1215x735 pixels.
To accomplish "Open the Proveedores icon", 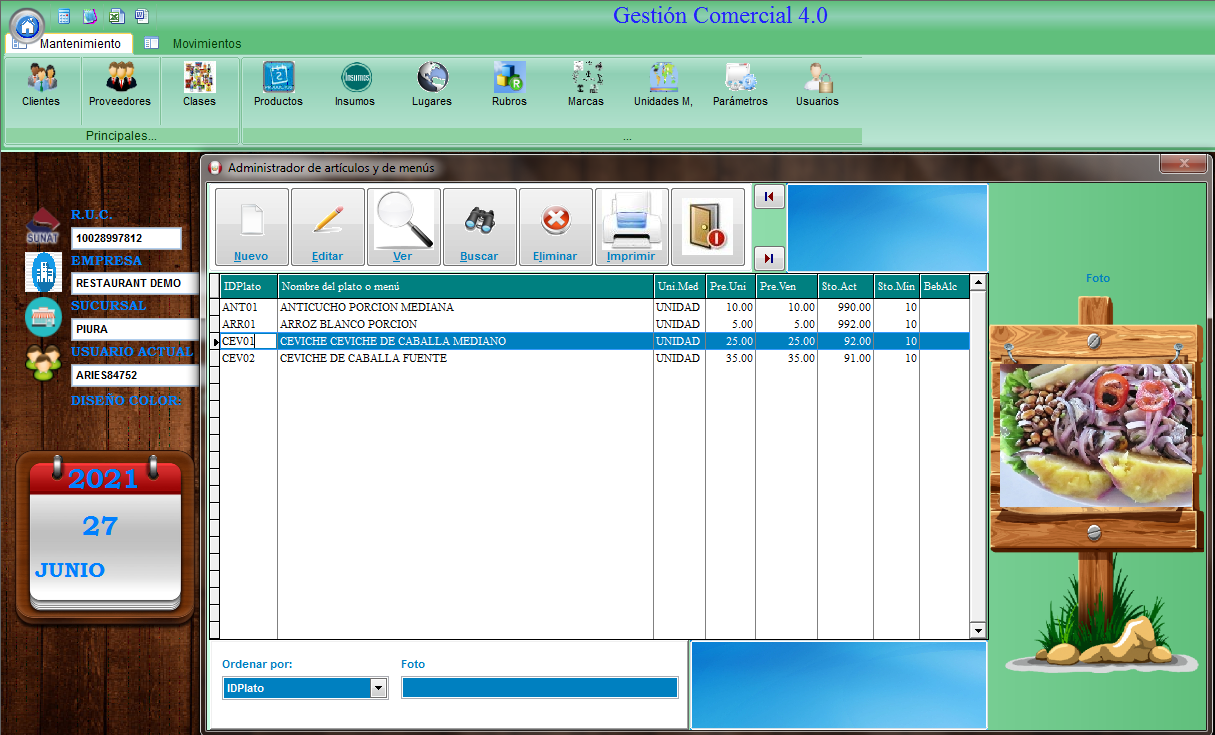I will tap(120, 84).
